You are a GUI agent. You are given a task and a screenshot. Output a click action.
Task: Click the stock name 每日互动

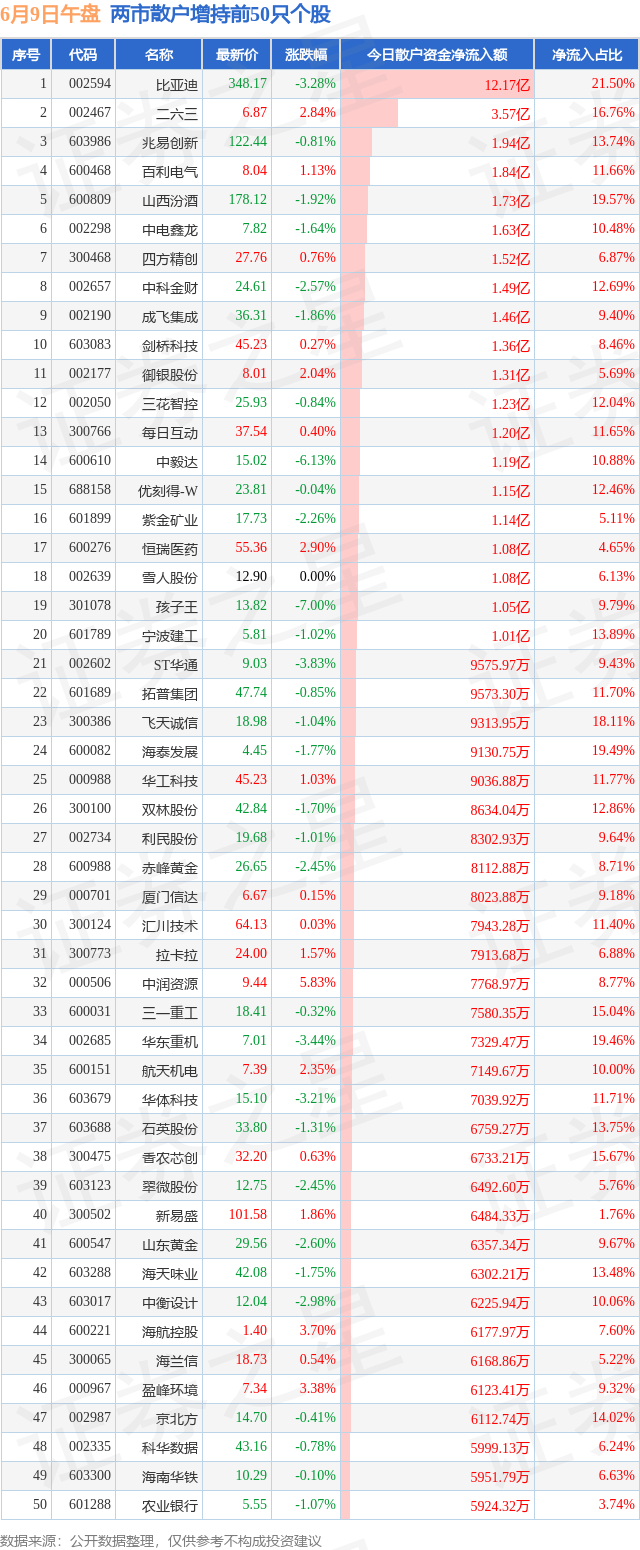(x=170, y=432)
